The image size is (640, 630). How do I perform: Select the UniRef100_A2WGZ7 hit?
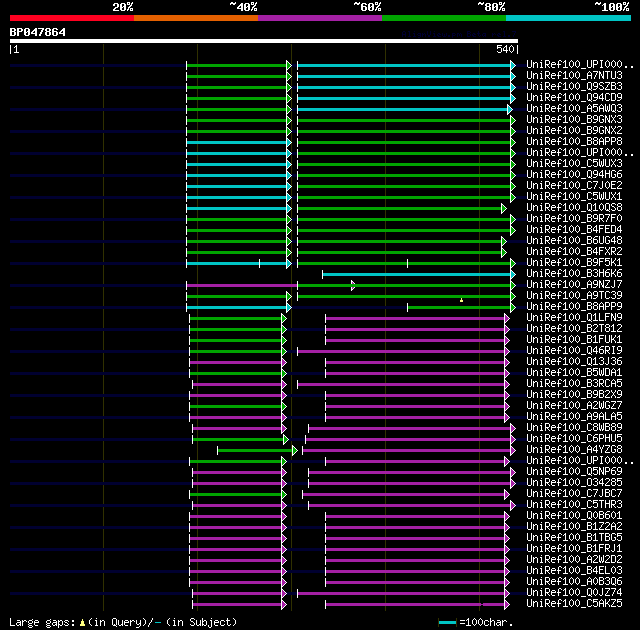click(574, 406)
